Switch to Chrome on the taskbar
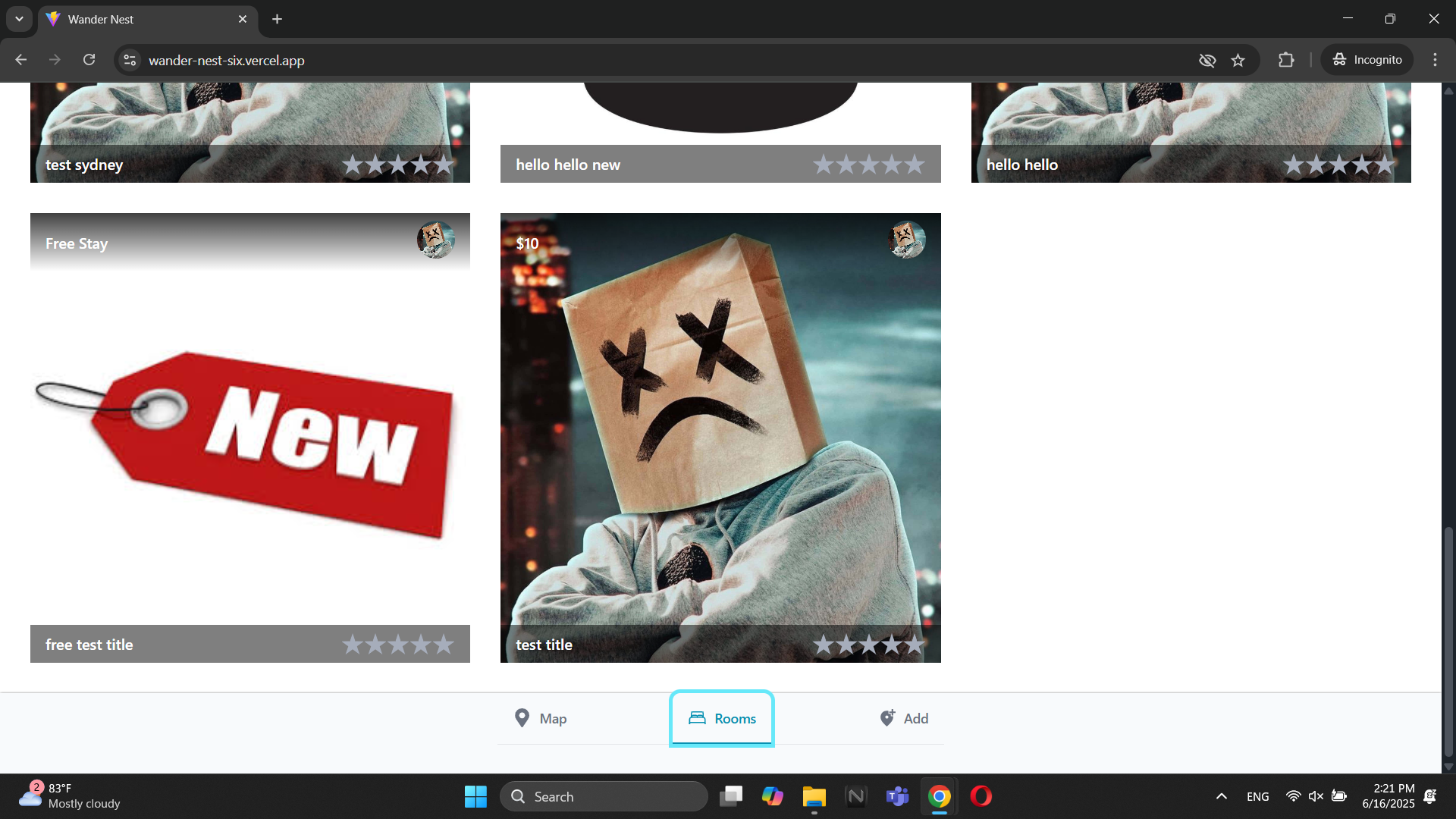Screen dimensions: 1456x819 [x=940, y=796]
